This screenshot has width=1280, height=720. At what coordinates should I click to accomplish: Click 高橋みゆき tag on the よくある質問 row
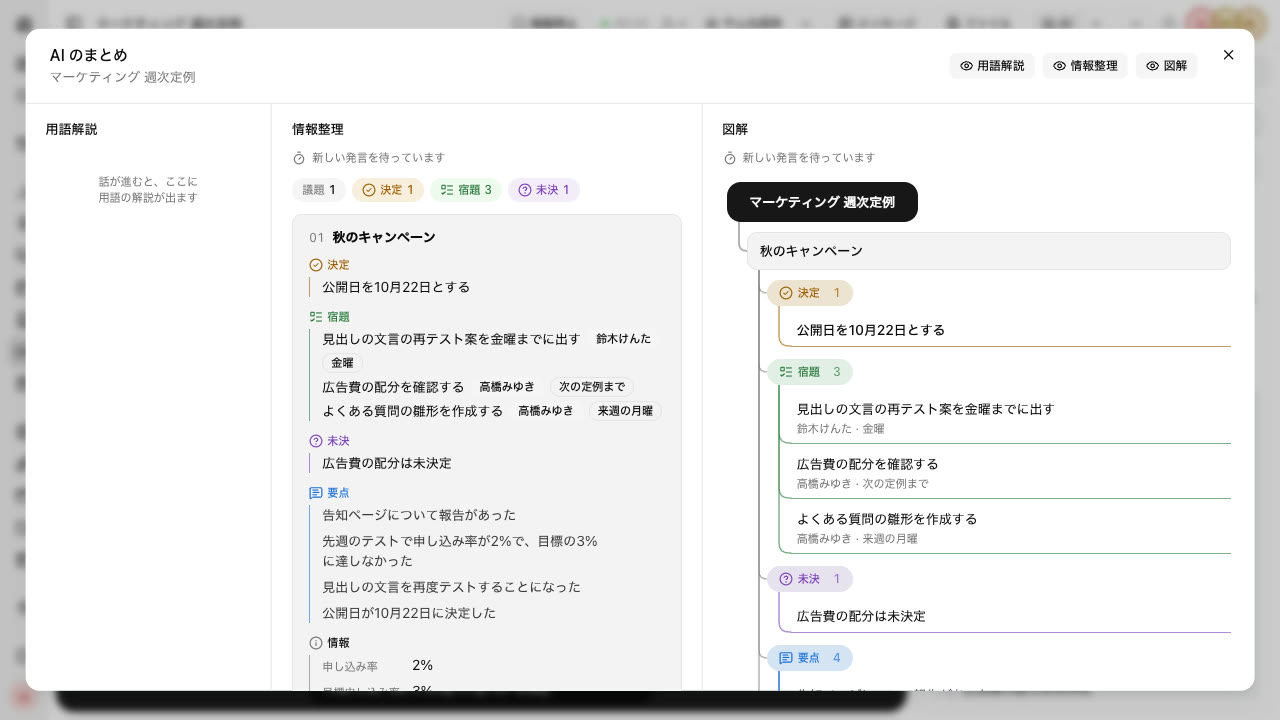point(546,411)
